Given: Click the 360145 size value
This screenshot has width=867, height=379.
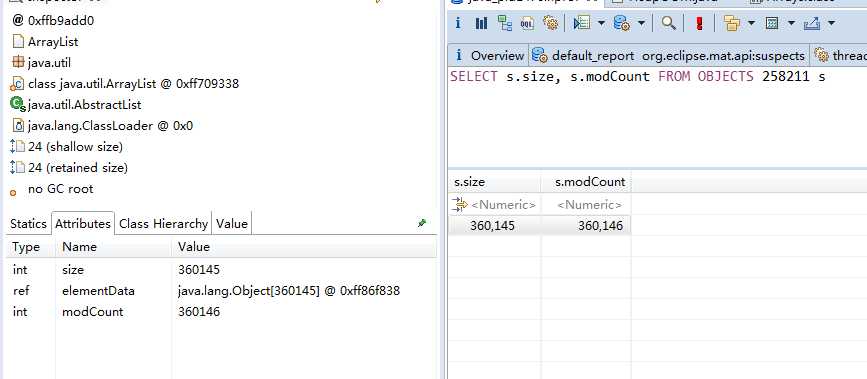Looking at the screenshot, I should [x=199, y=269].
